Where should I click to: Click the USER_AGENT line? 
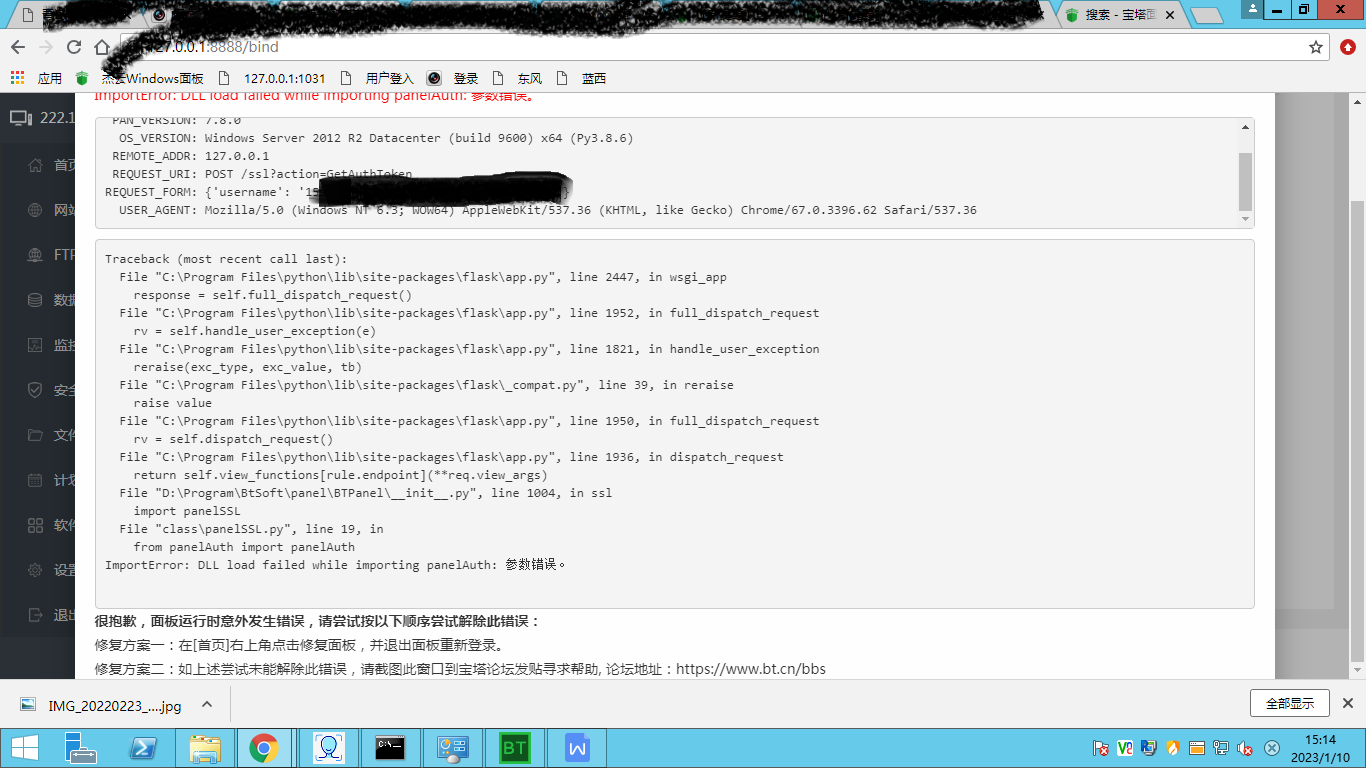[548, 210]
